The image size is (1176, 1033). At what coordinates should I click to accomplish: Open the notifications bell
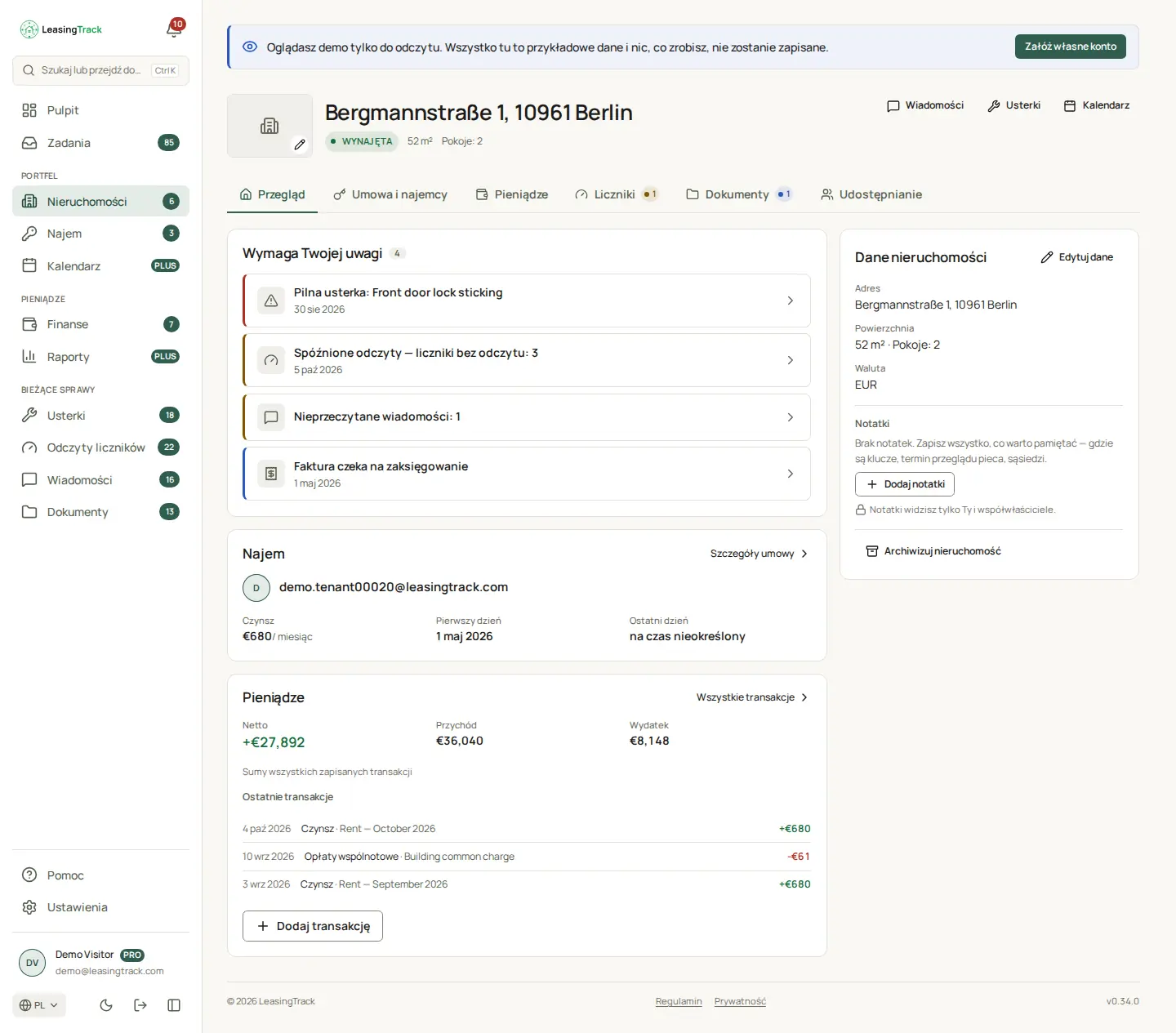coord(174,29)
